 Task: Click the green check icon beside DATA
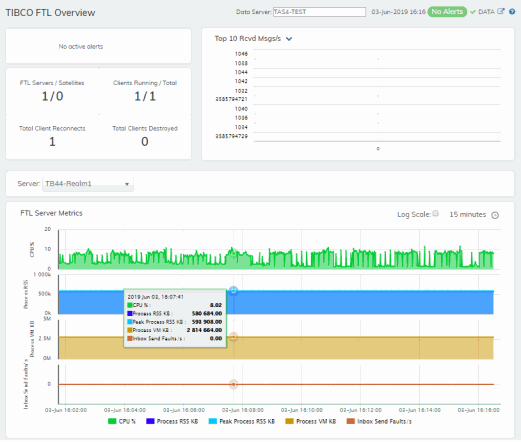473,12
